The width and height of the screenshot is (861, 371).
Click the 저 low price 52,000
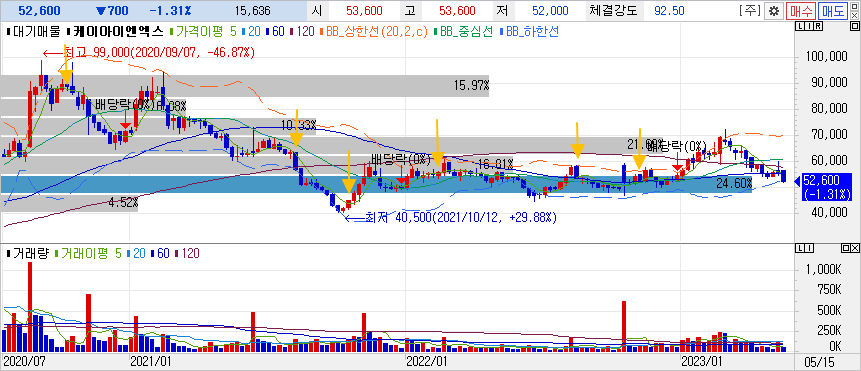pyautogui.click(x=550, y=10)
